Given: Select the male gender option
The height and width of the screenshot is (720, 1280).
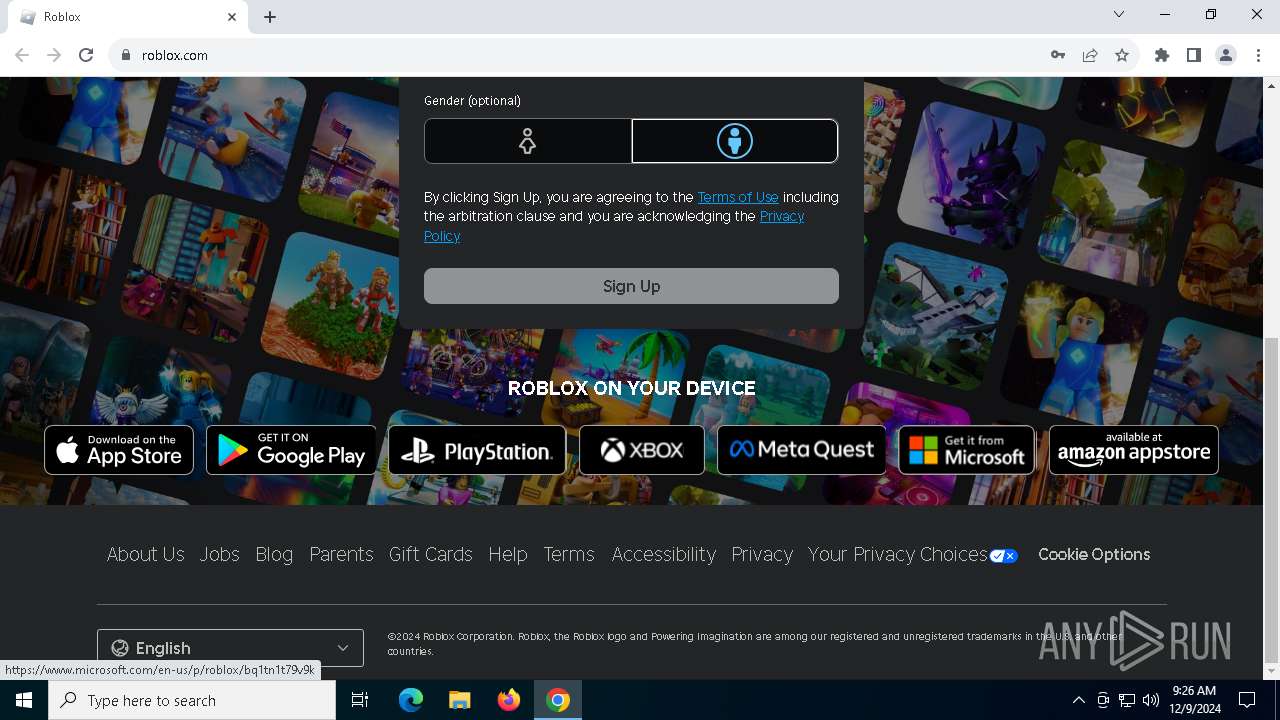Looking at the screenshot, I should [735, 141].
